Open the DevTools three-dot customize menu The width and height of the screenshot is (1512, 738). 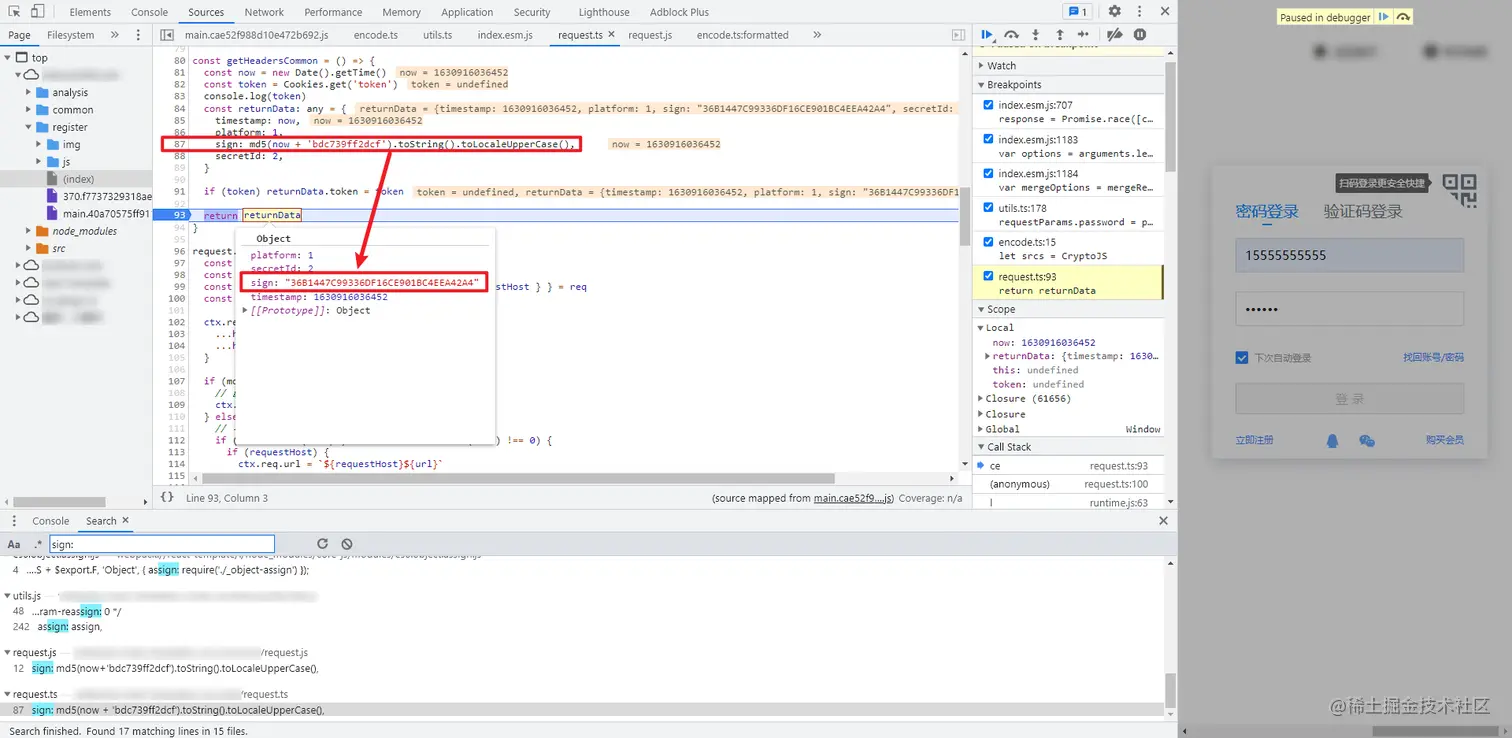point(1139,12)
